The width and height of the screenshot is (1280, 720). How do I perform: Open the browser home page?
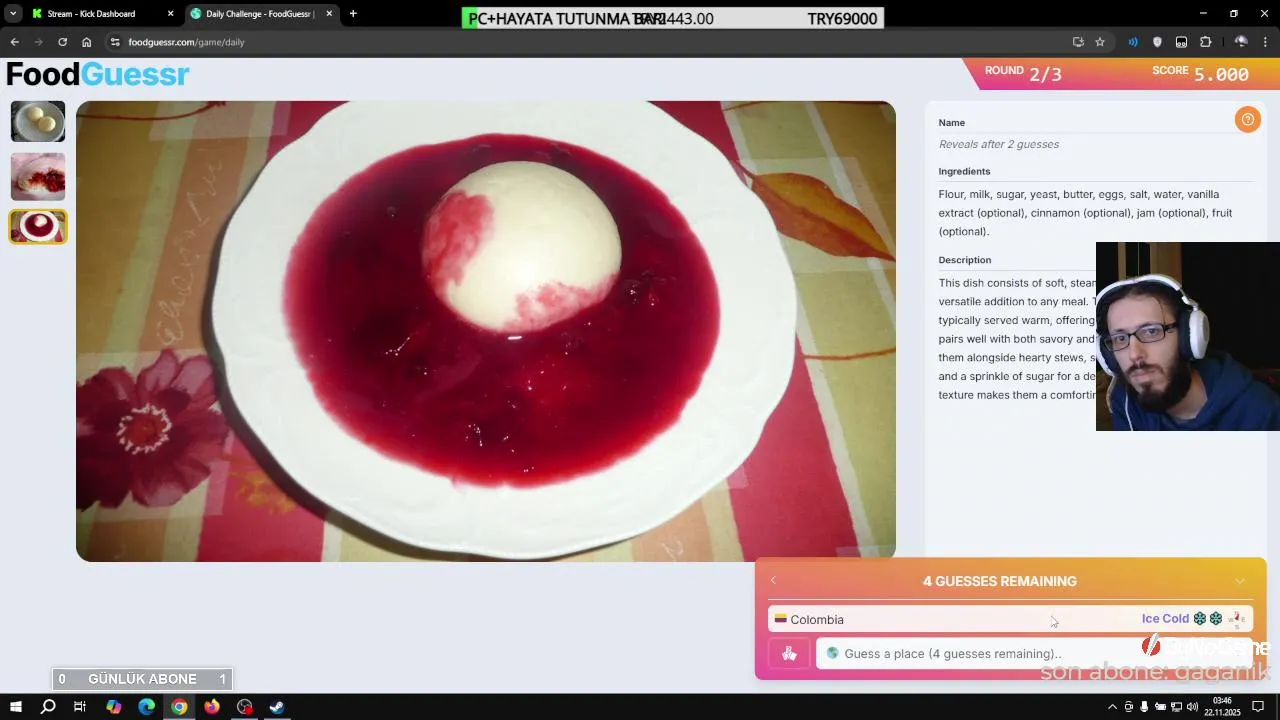pyautogui.click(x=87, y=42)
